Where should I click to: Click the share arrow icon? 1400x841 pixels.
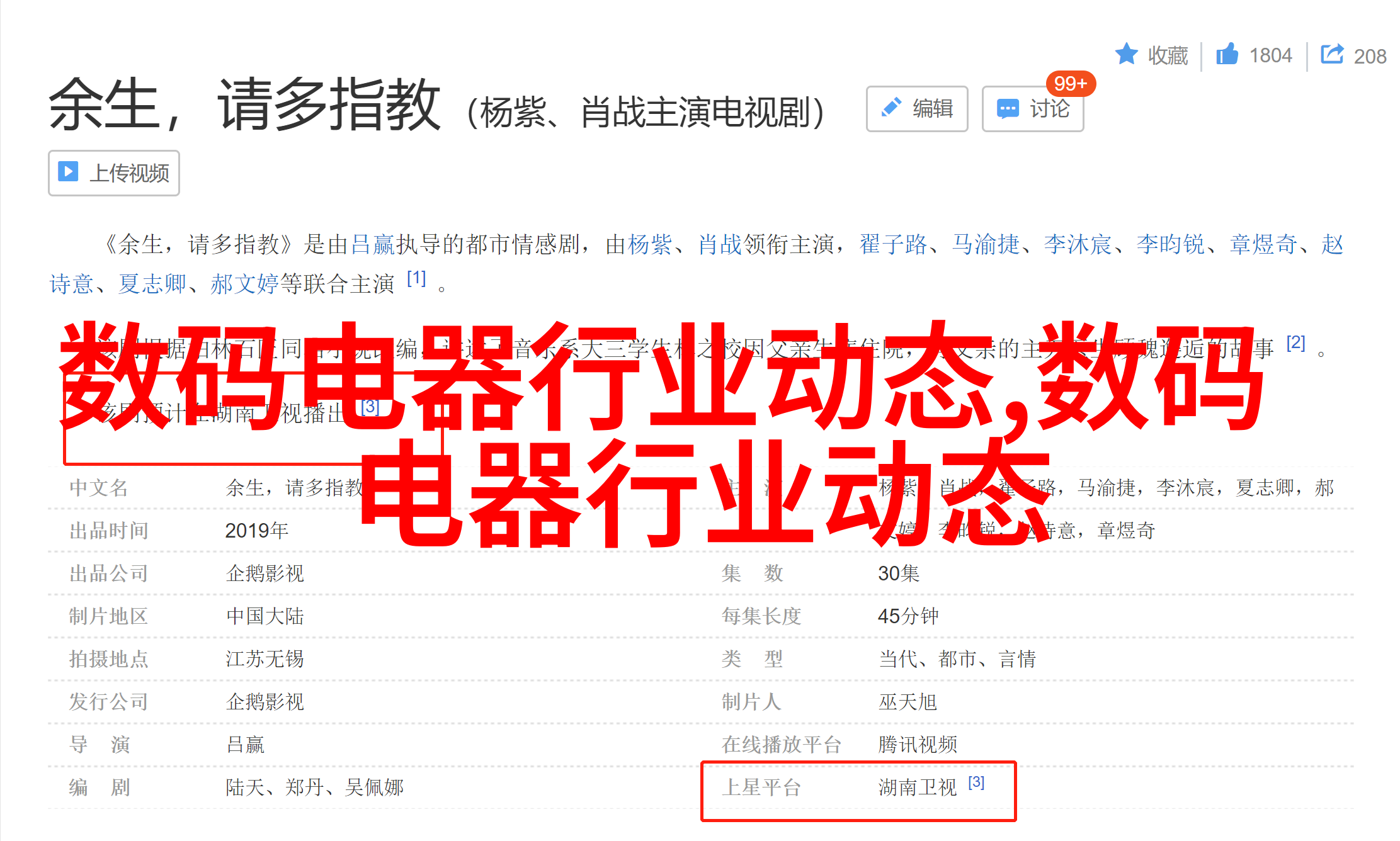pos(1332,54)
